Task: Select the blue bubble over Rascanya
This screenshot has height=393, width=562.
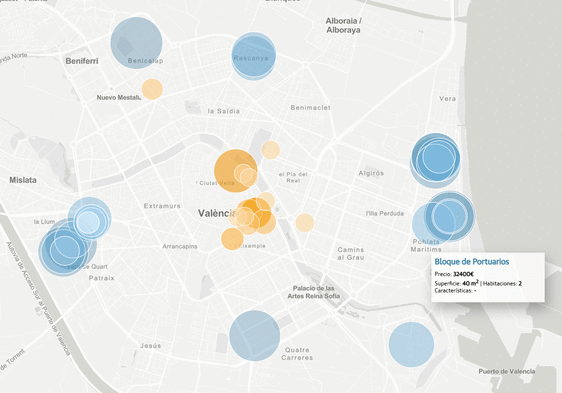Action: pyautogui.click(x=253, y=56)
